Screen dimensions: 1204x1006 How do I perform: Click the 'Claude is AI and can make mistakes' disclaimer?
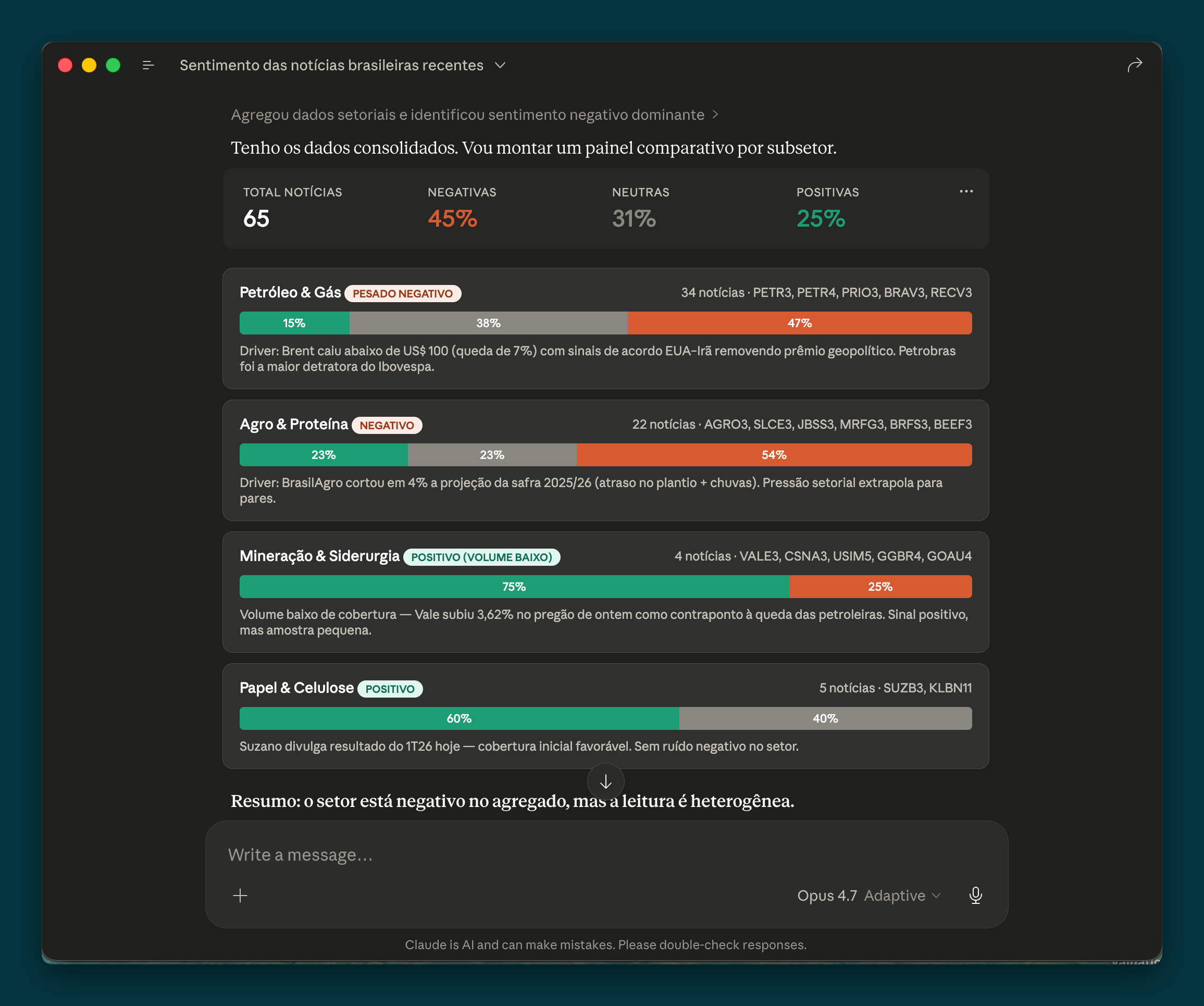[x=605, y=945]
